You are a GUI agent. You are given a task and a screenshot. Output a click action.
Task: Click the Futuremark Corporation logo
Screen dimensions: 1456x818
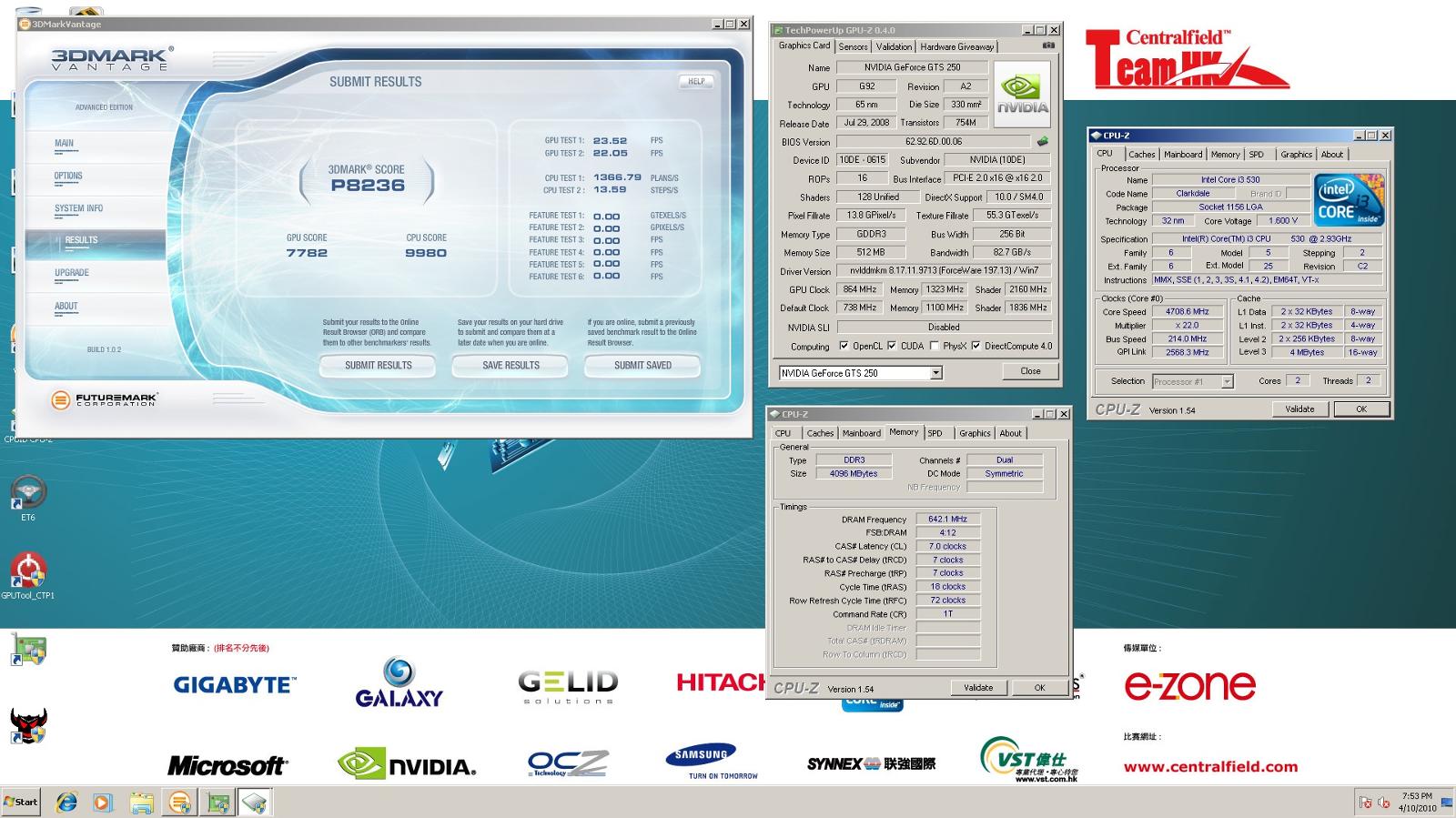[x=105, y=399]
